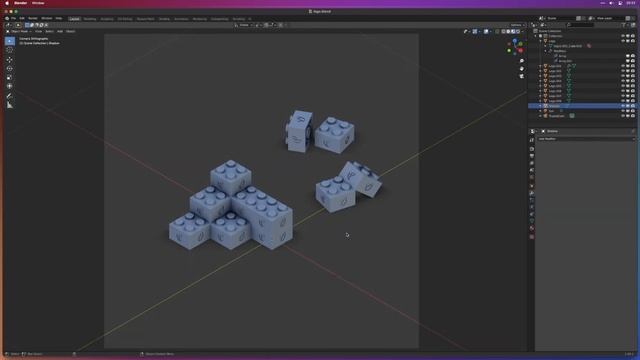Open the Object Mode dropdown
The width and height of the screenshot is (640, 360).
(x=19, y=31)
